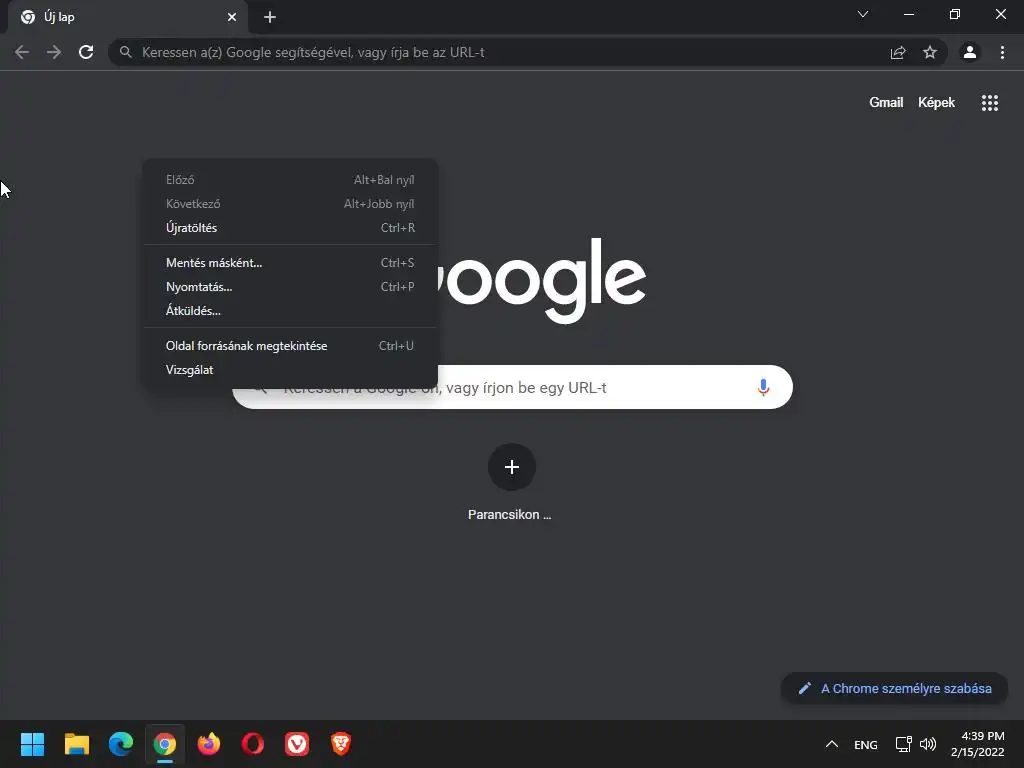Add shortcut with the plus circle

point(512,467)
